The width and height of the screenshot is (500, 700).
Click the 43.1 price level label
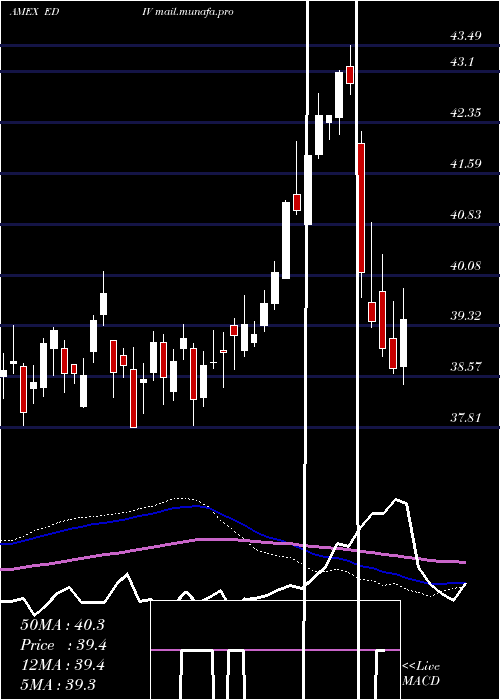pyautogui.click(x=462, y=62)
